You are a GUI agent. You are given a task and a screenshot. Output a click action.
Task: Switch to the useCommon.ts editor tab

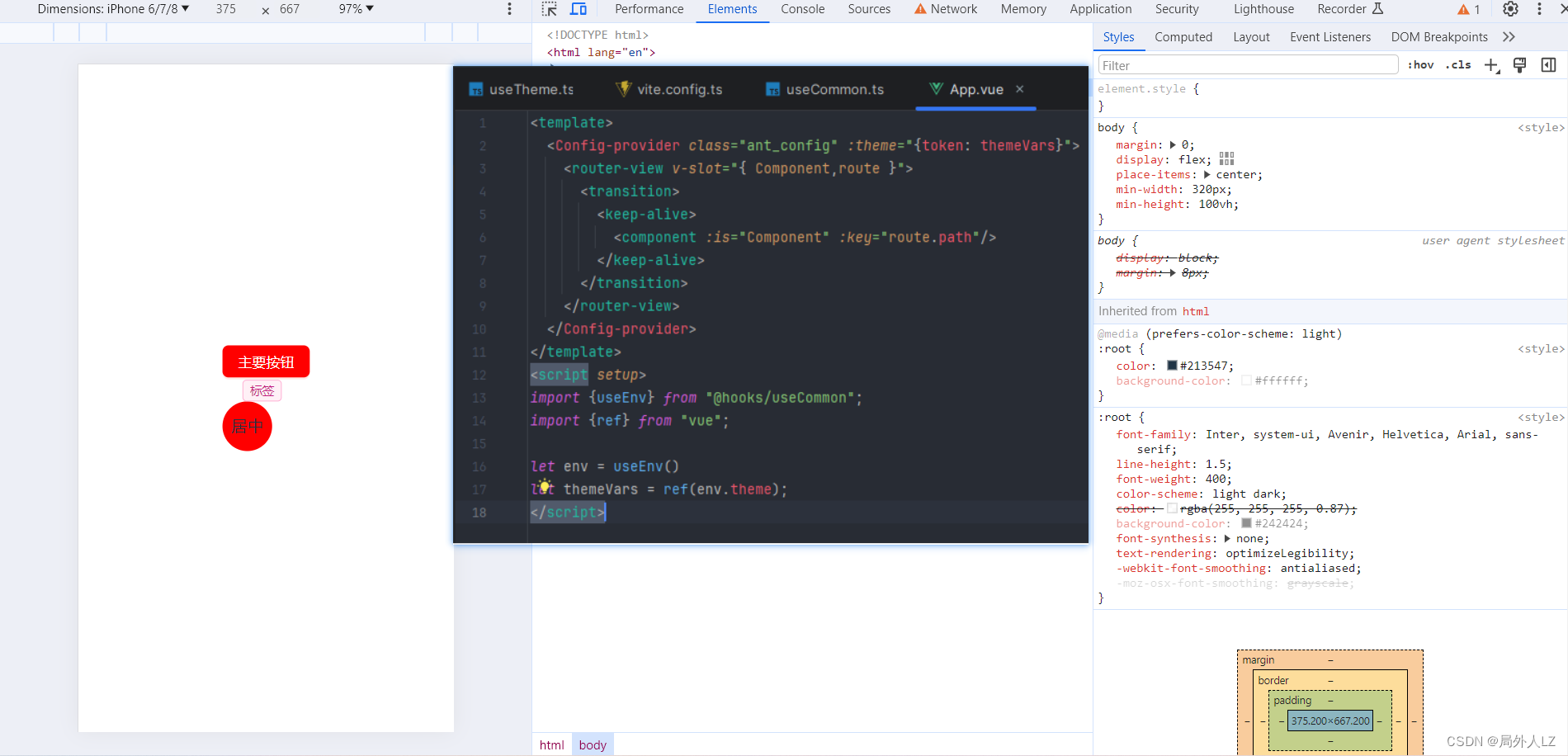click(x=824, y=89)
